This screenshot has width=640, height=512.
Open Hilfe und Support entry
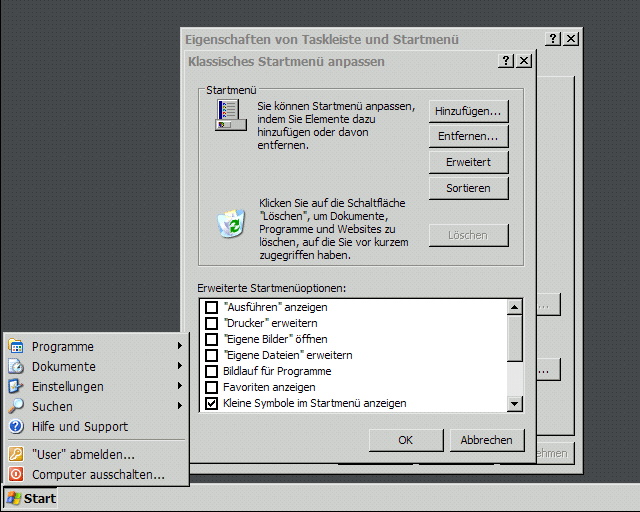click(96, 426)
